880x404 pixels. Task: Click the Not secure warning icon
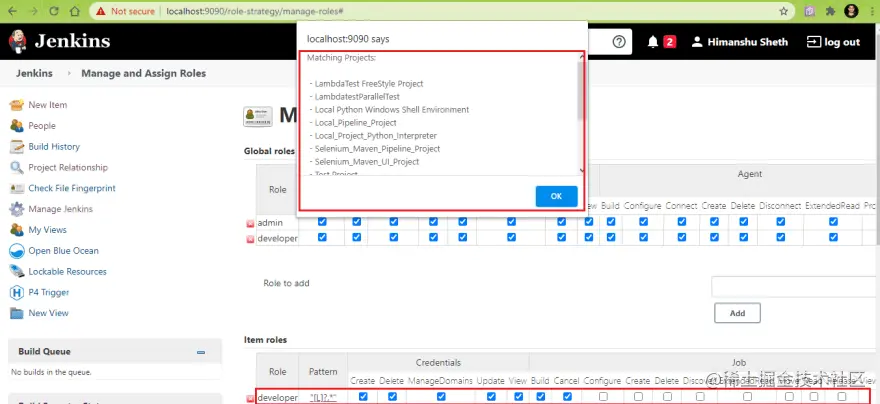[101, 11]
